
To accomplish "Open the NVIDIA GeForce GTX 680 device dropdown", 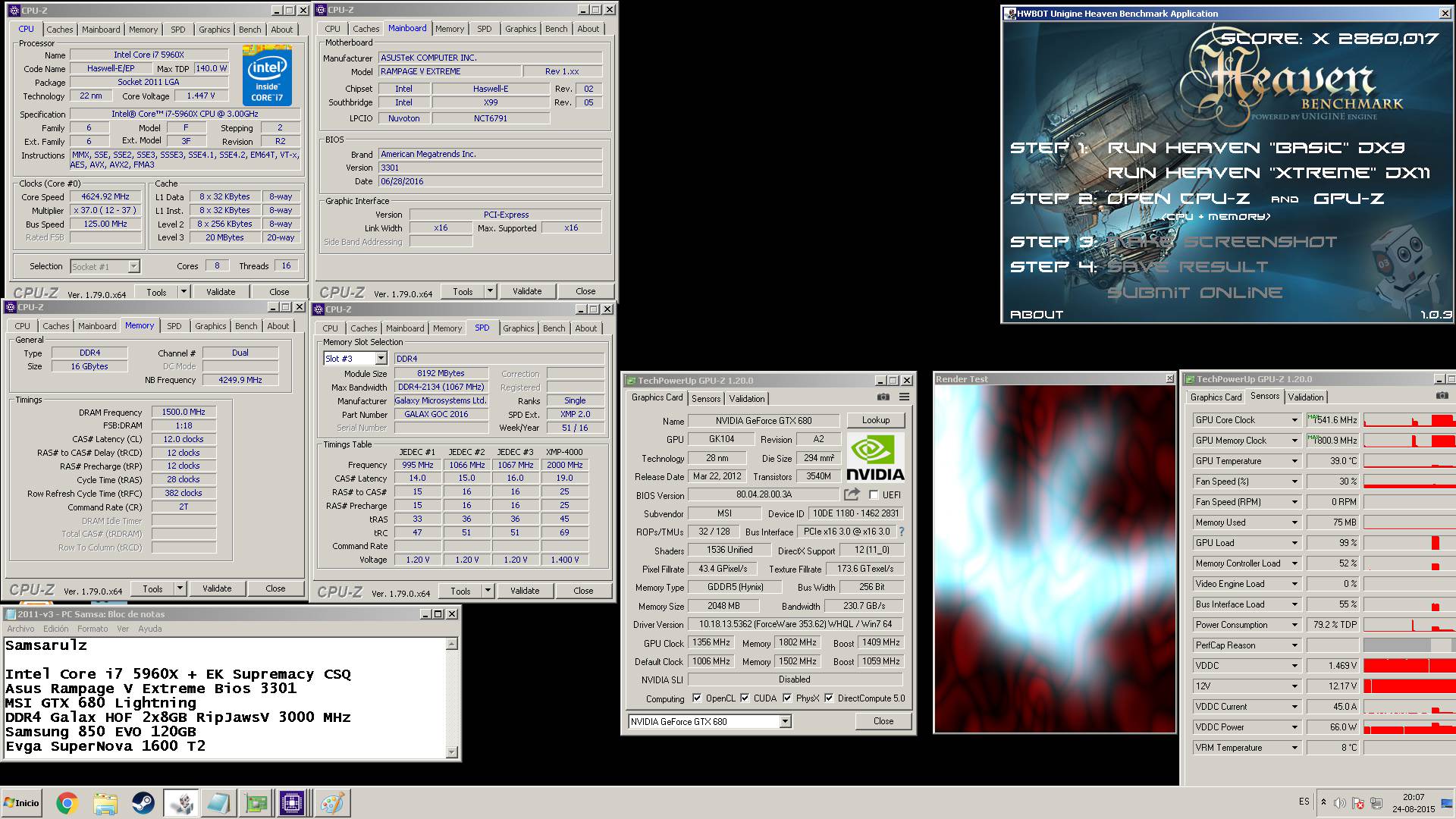I will 785,722.
